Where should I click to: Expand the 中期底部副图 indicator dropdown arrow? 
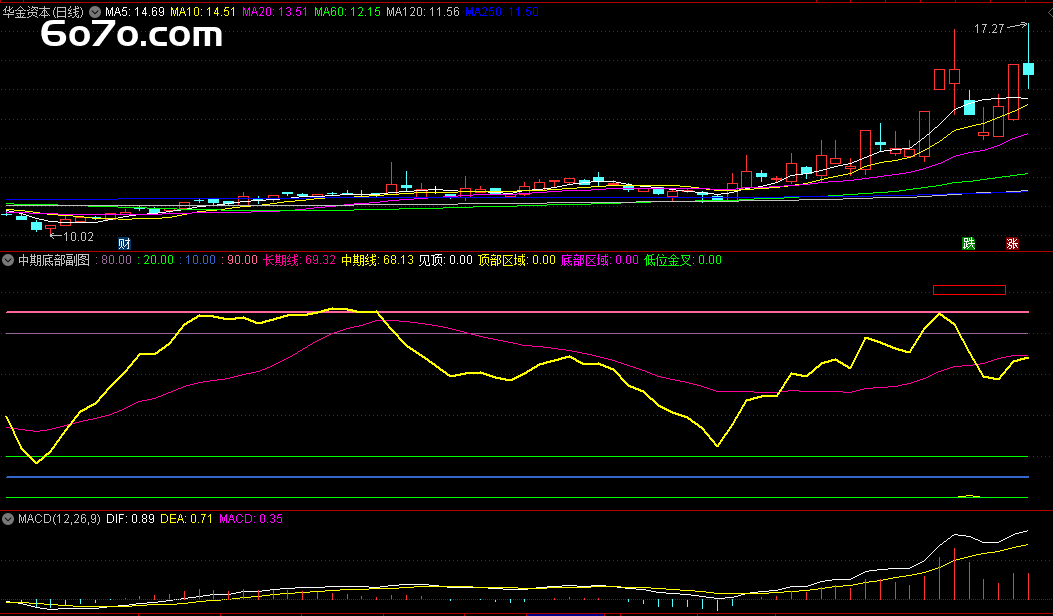click(8, 260)
